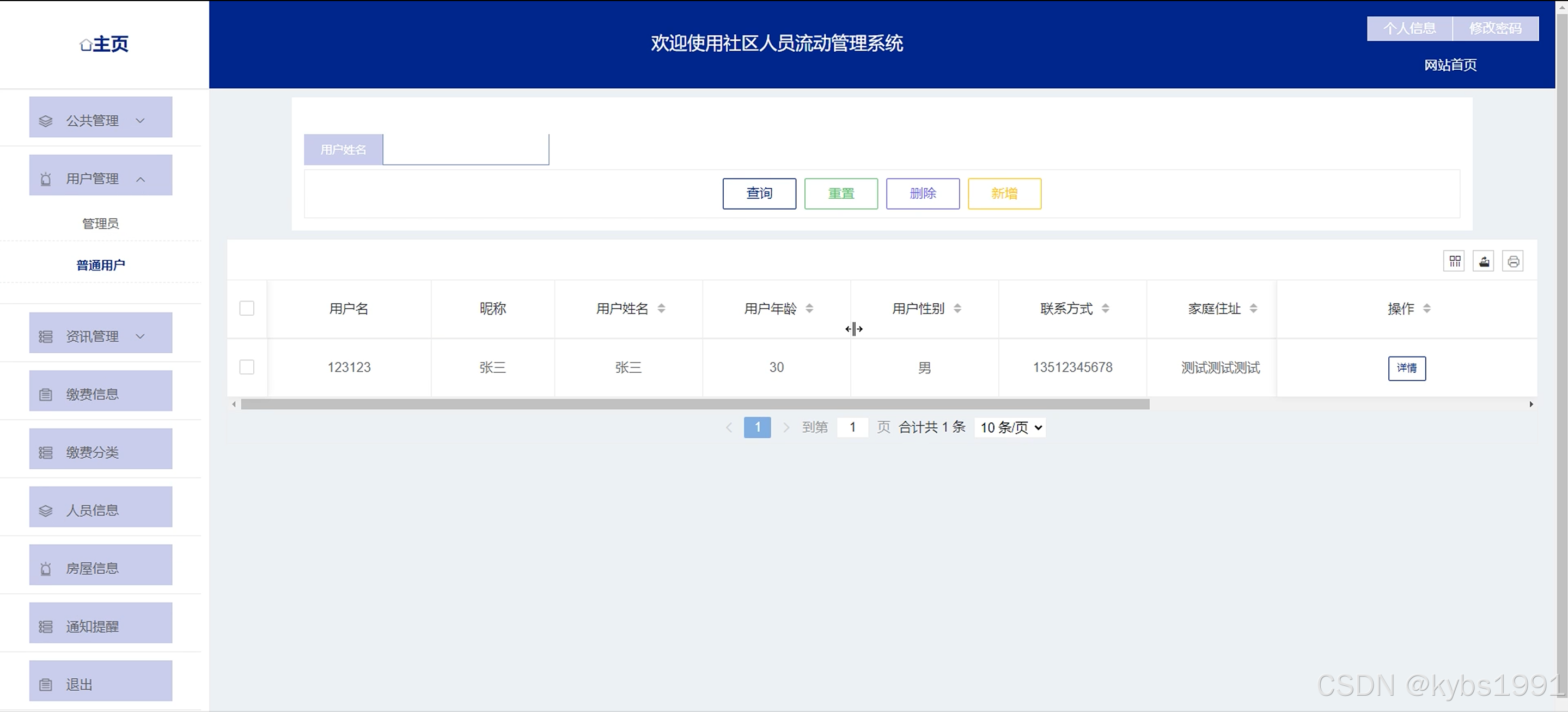This screenshot has height=712, width=1568.
Task: Click the 用户姓名 search input field
Action: (466, 150)
